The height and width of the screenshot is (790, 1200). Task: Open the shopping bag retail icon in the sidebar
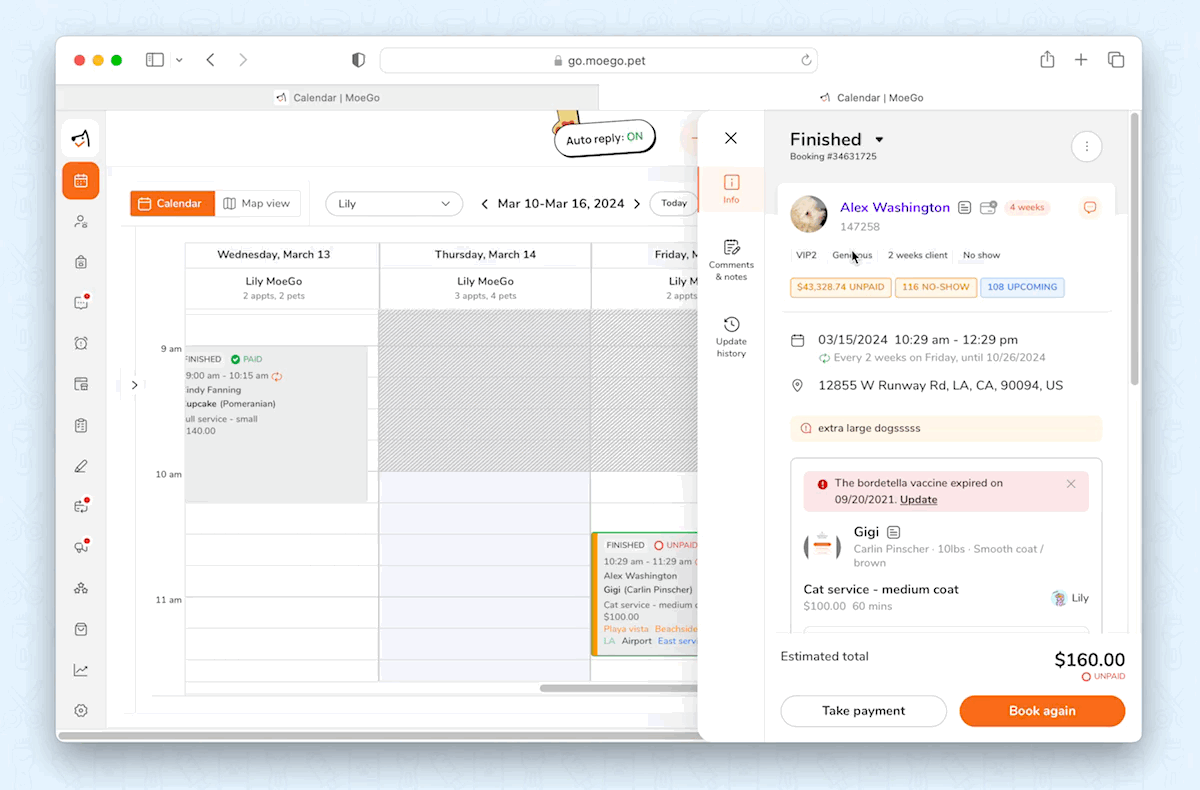(x=81, y=629)
